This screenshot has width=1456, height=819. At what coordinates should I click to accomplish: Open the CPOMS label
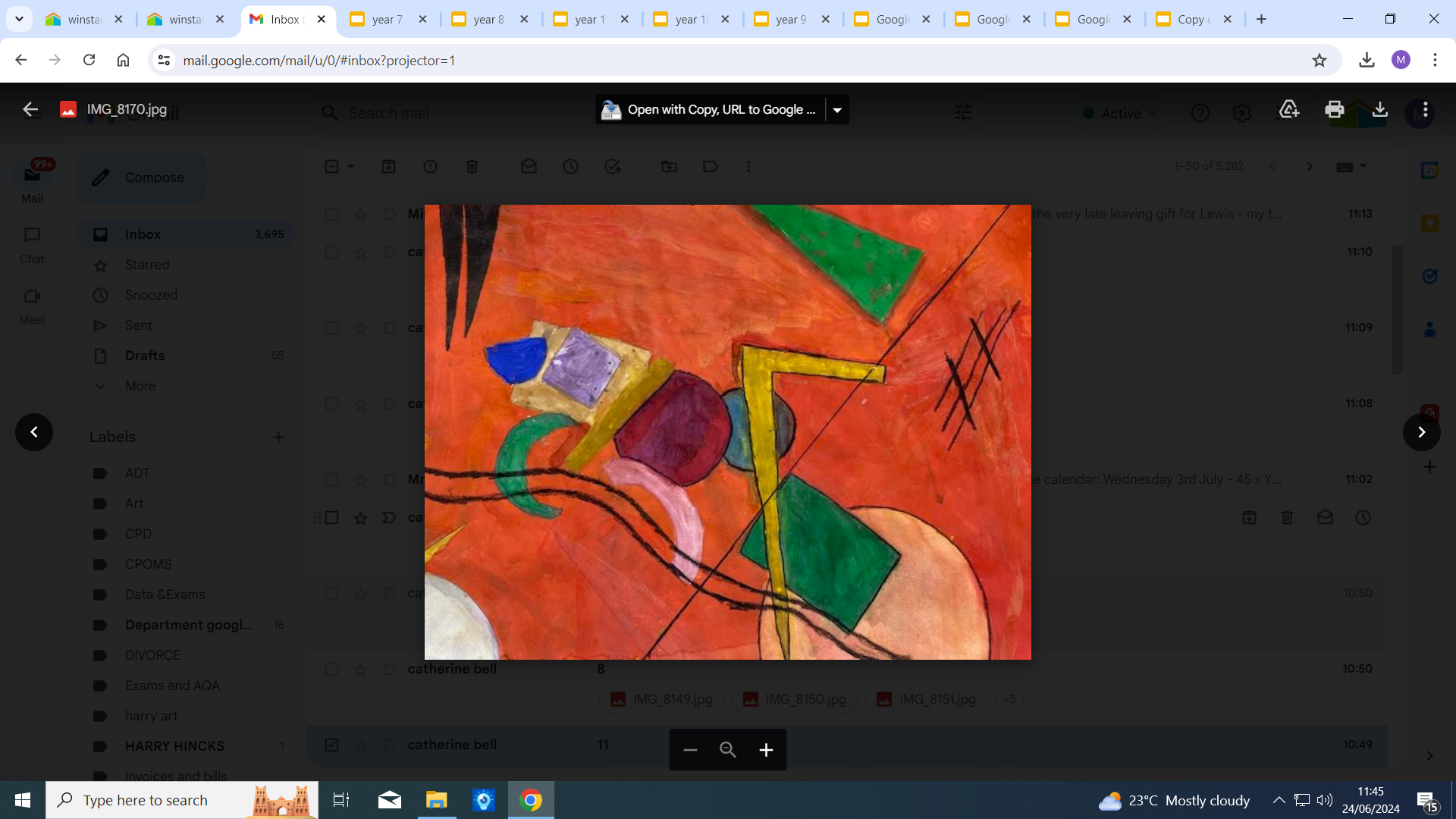pos(148,564)
